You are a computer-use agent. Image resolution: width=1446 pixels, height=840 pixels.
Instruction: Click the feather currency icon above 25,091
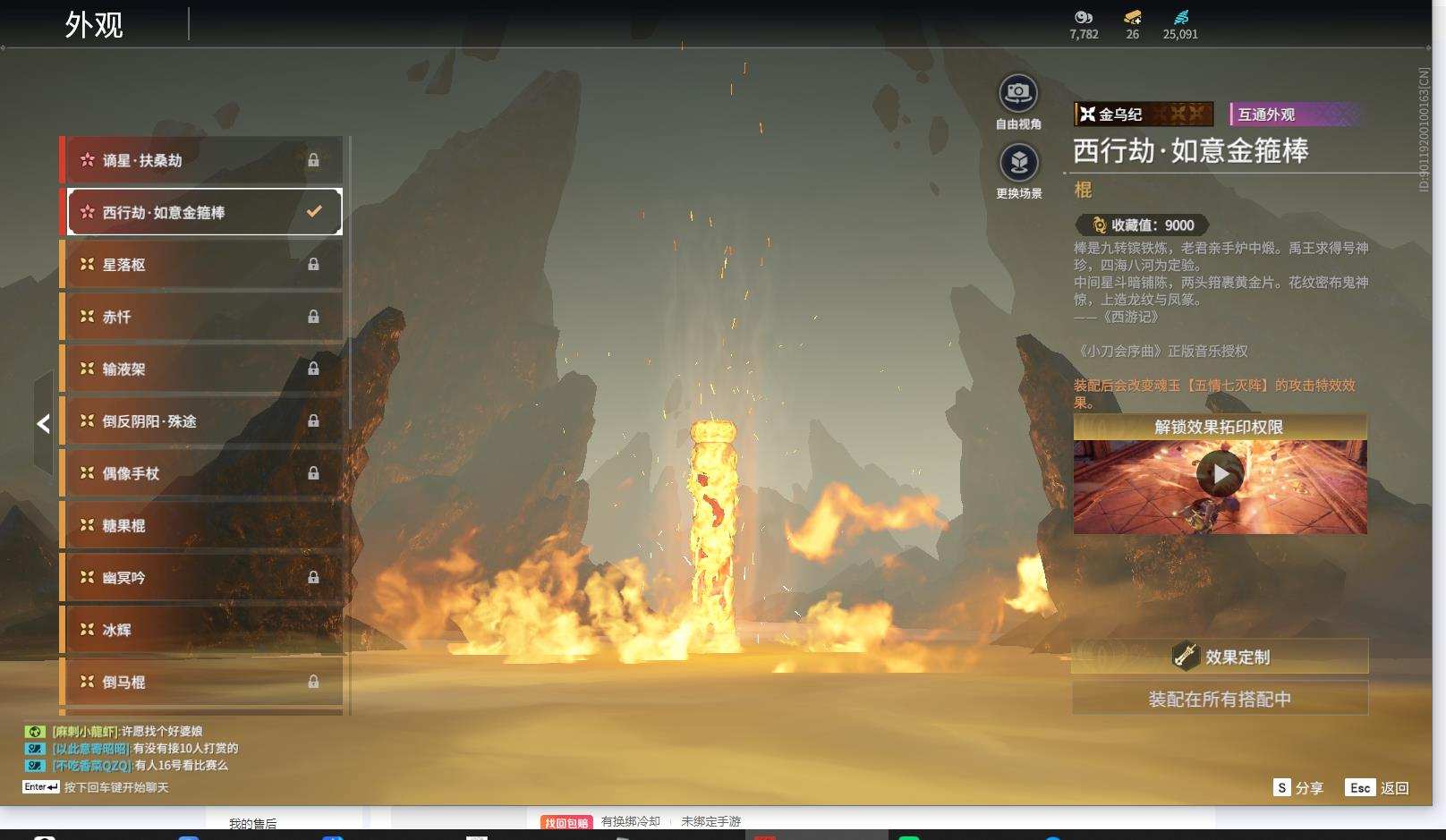click(x=1181, y=17)
